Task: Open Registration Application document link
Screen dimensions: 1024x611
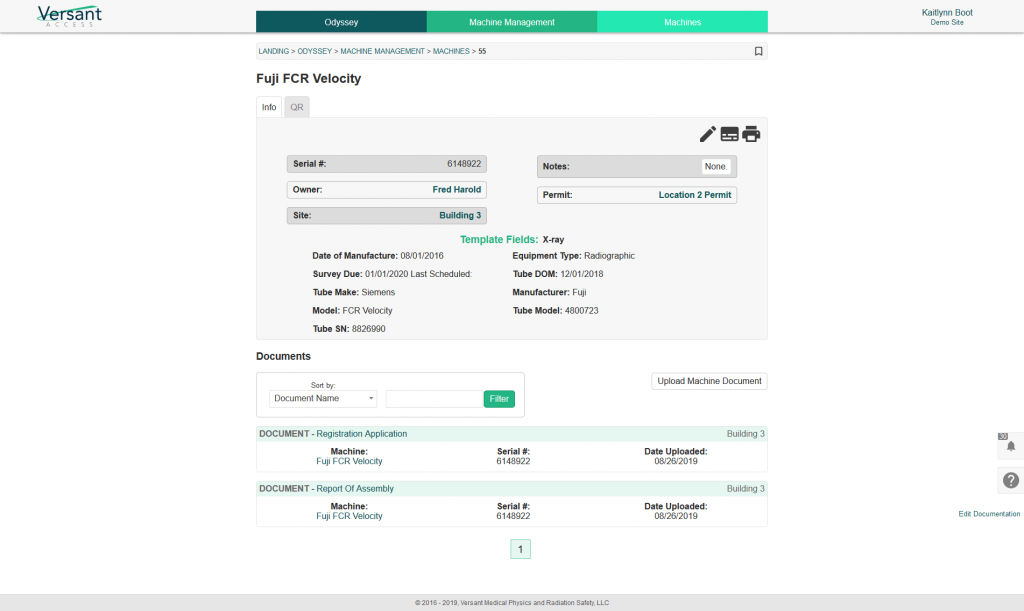Action: point(362,433)
